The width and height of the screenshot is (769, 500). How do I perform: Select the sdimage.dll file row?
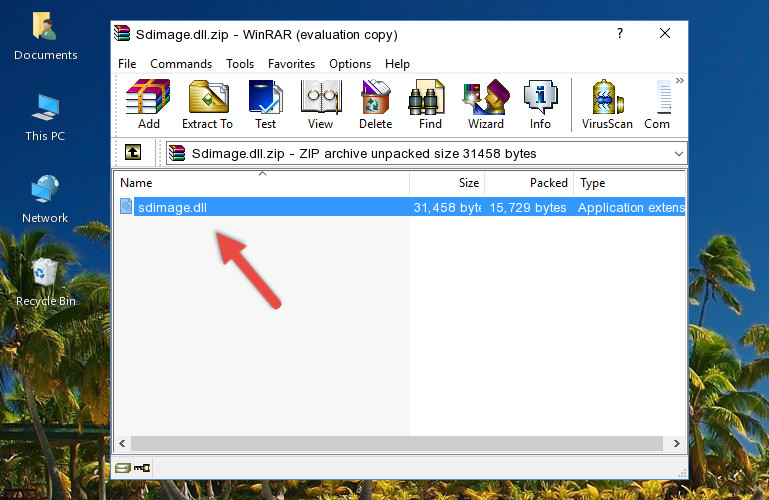pyautogui.click(x=401, y=207)
